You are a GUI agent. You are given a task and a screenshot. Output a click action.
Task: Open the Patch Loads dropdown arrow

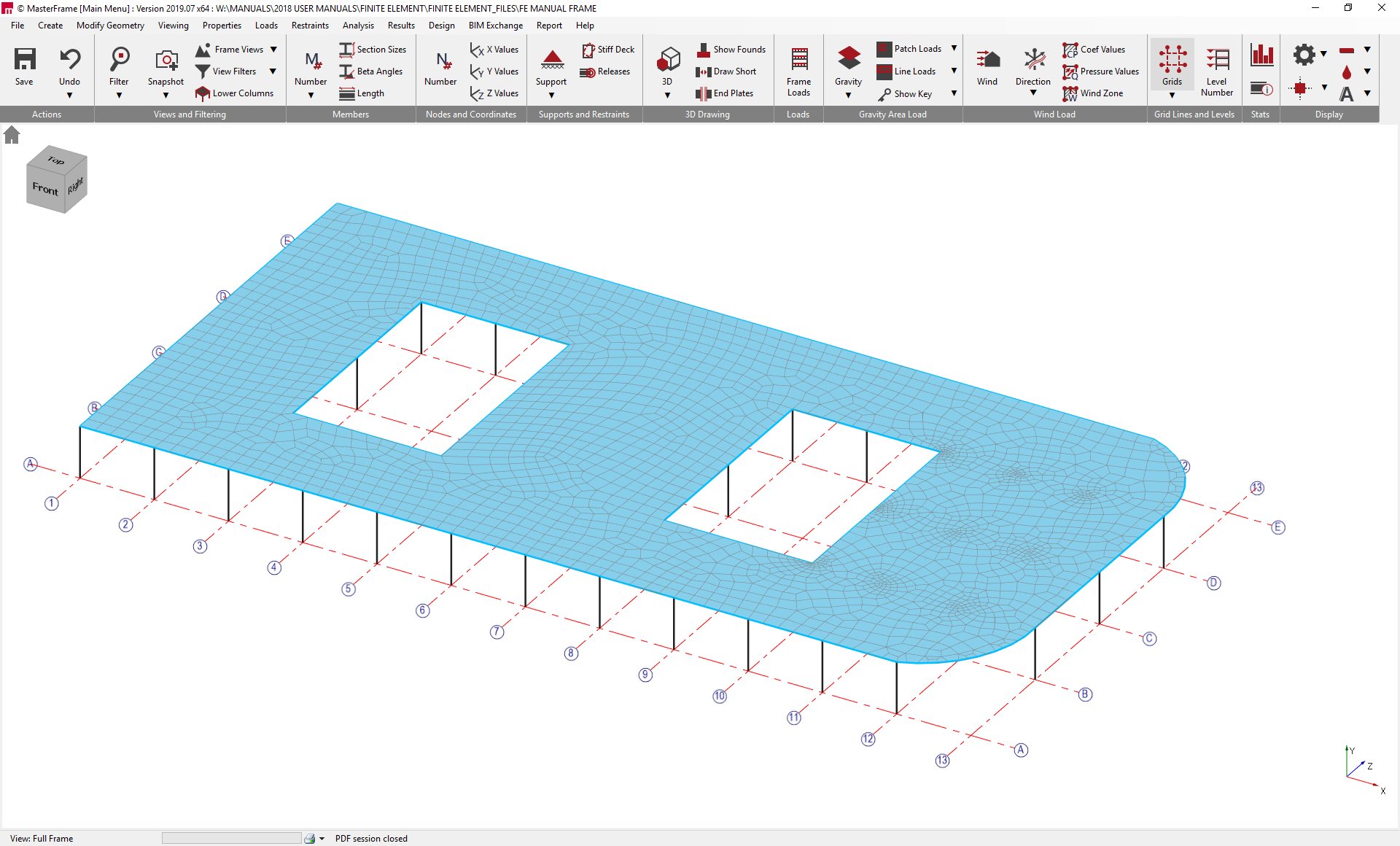pyautogui.click(x=954, y=49)
